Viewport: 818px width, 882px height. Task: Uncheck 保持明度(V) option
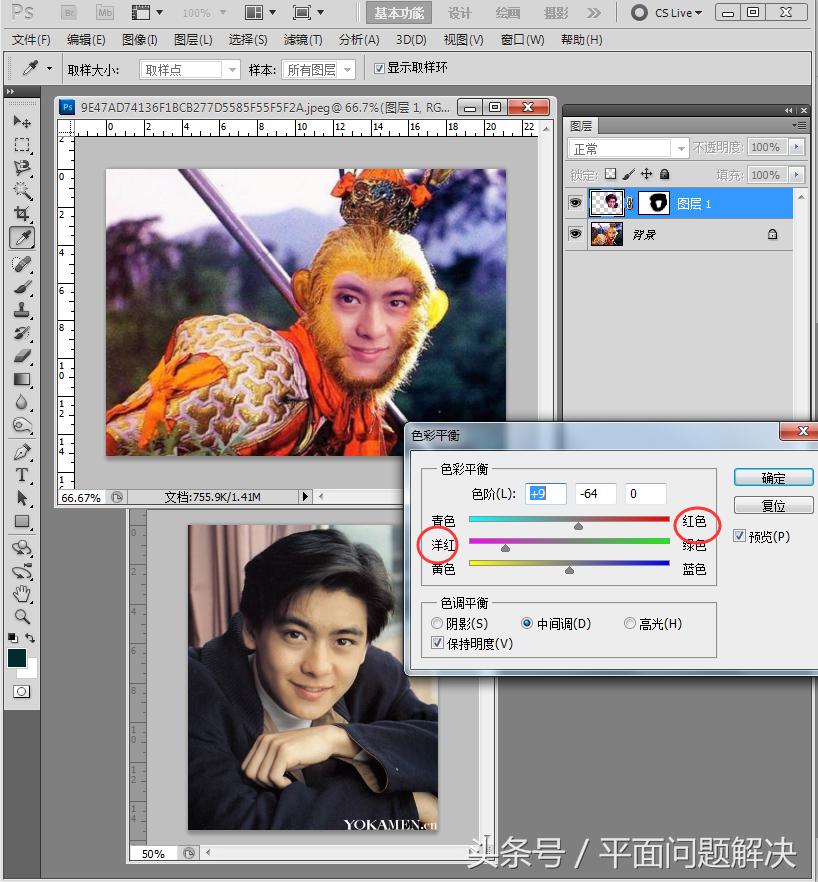click(437, 644)
